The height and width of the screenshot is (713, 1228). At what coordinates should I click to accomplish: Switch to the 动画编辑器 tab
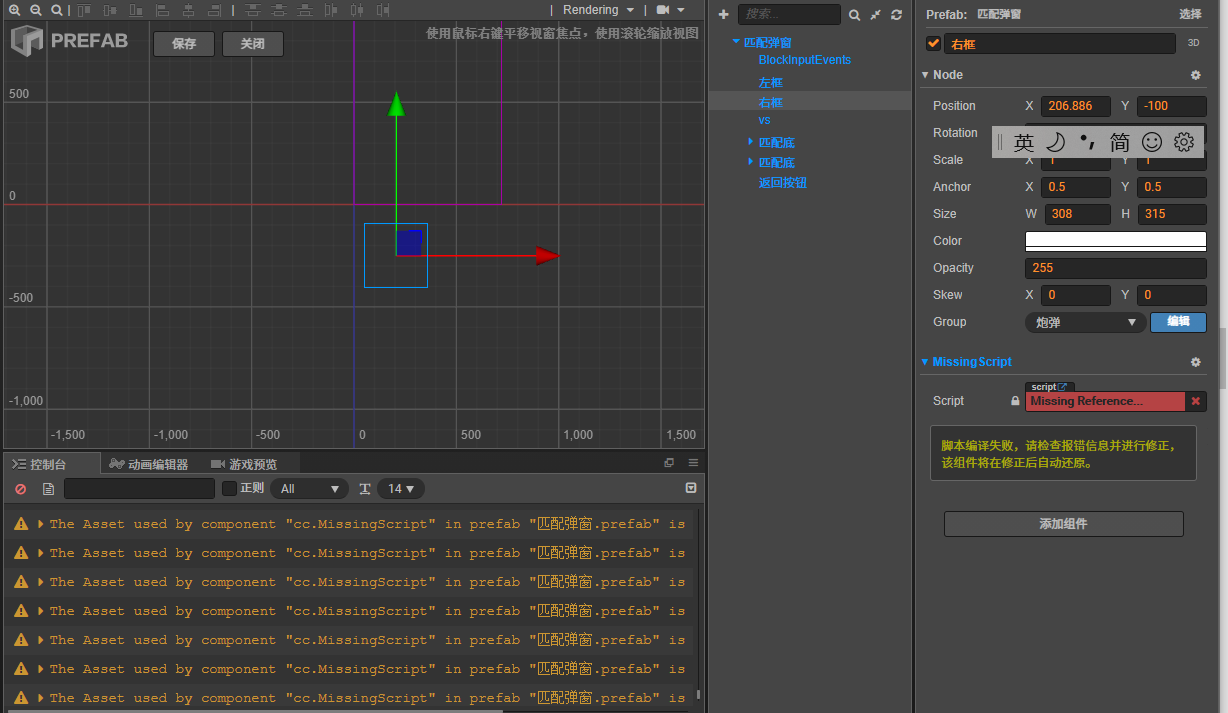(149, 464)
